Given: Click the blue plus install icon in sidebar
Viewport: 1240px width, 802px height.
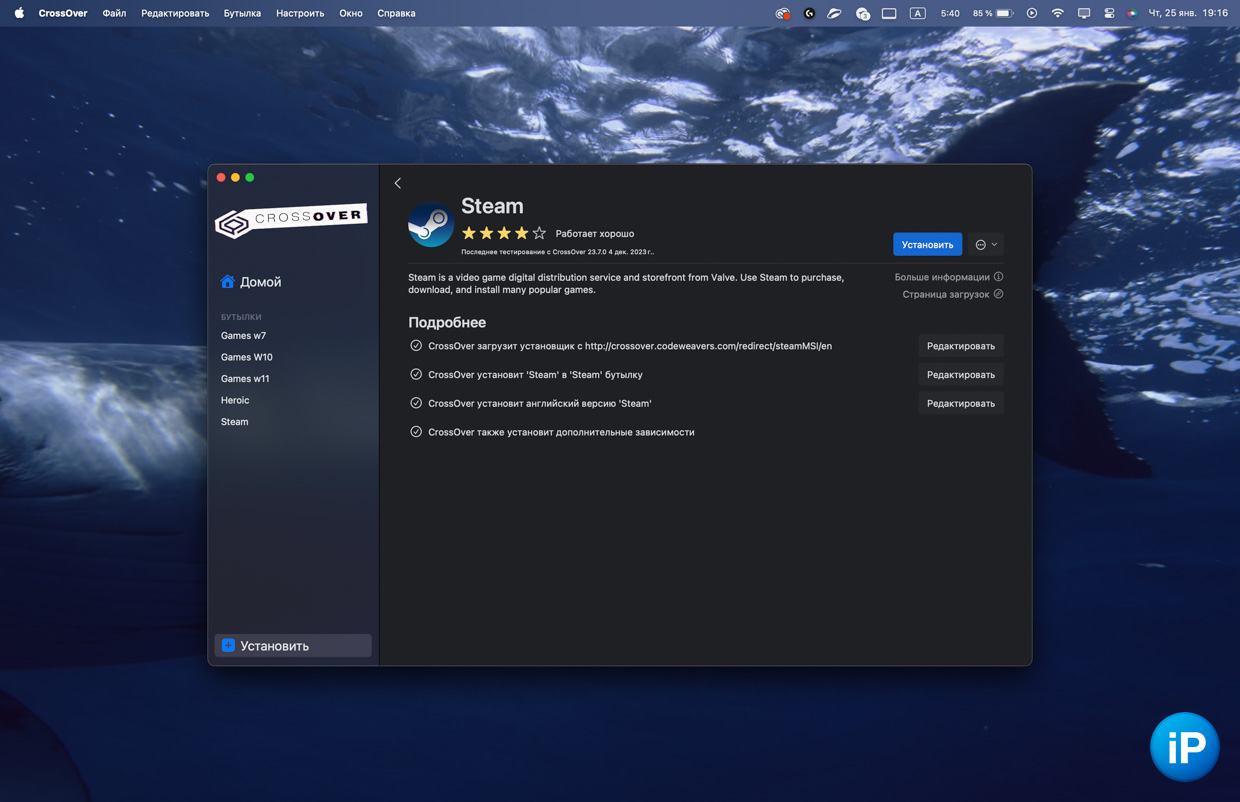Looking at the screenshot, I should point(228,646).
